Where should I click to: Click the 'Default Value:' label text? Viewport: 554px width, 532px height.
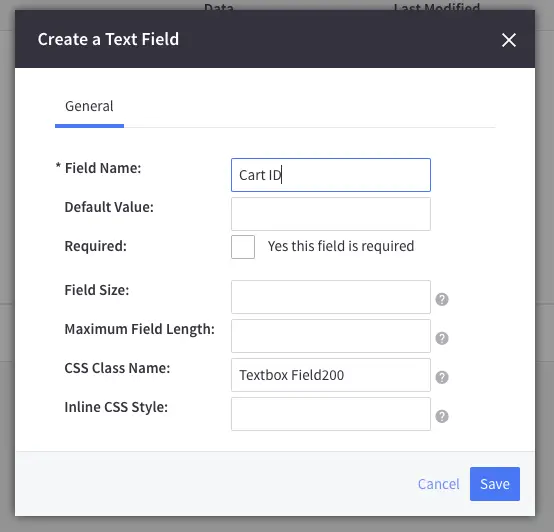(109, 207)
